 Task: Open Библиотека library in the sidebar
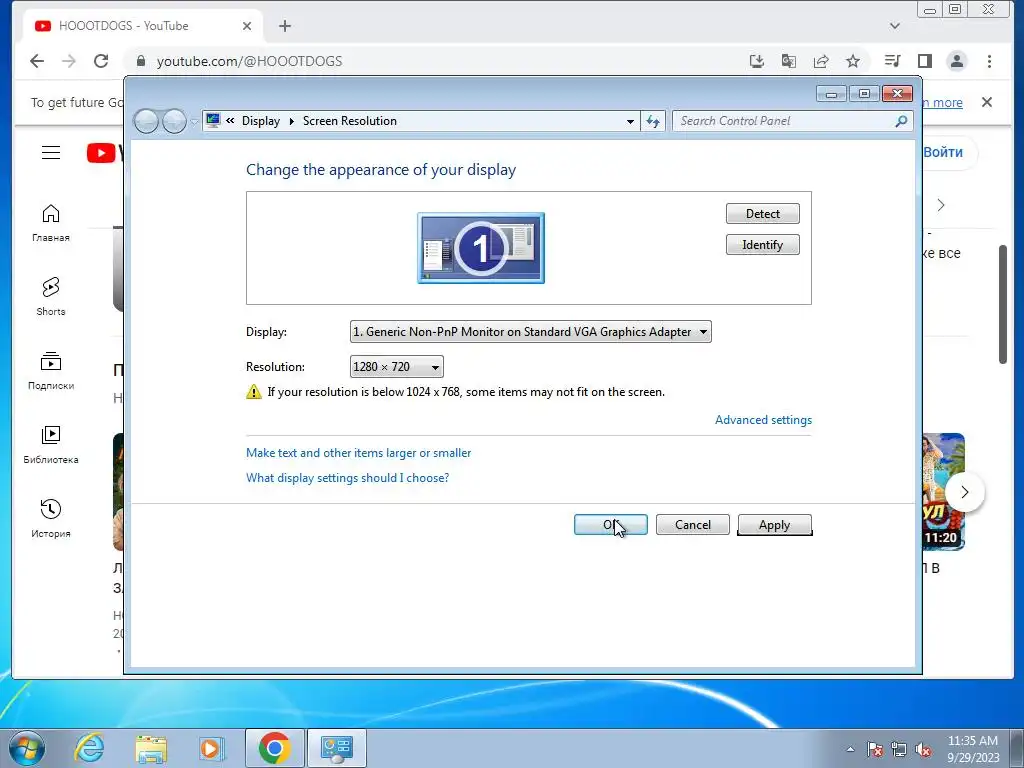click(51, 445)
